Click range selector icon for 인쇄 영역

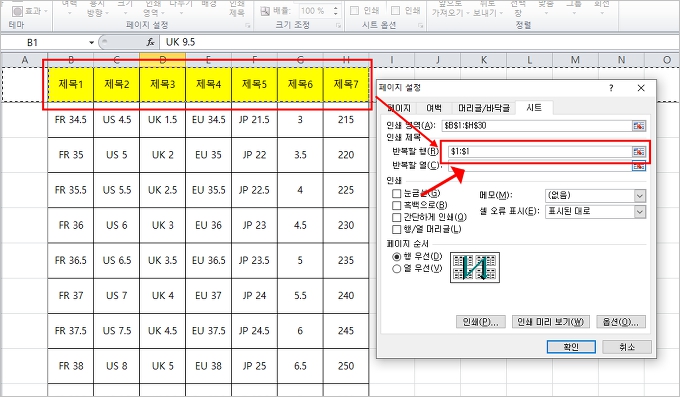click(638, 126)
